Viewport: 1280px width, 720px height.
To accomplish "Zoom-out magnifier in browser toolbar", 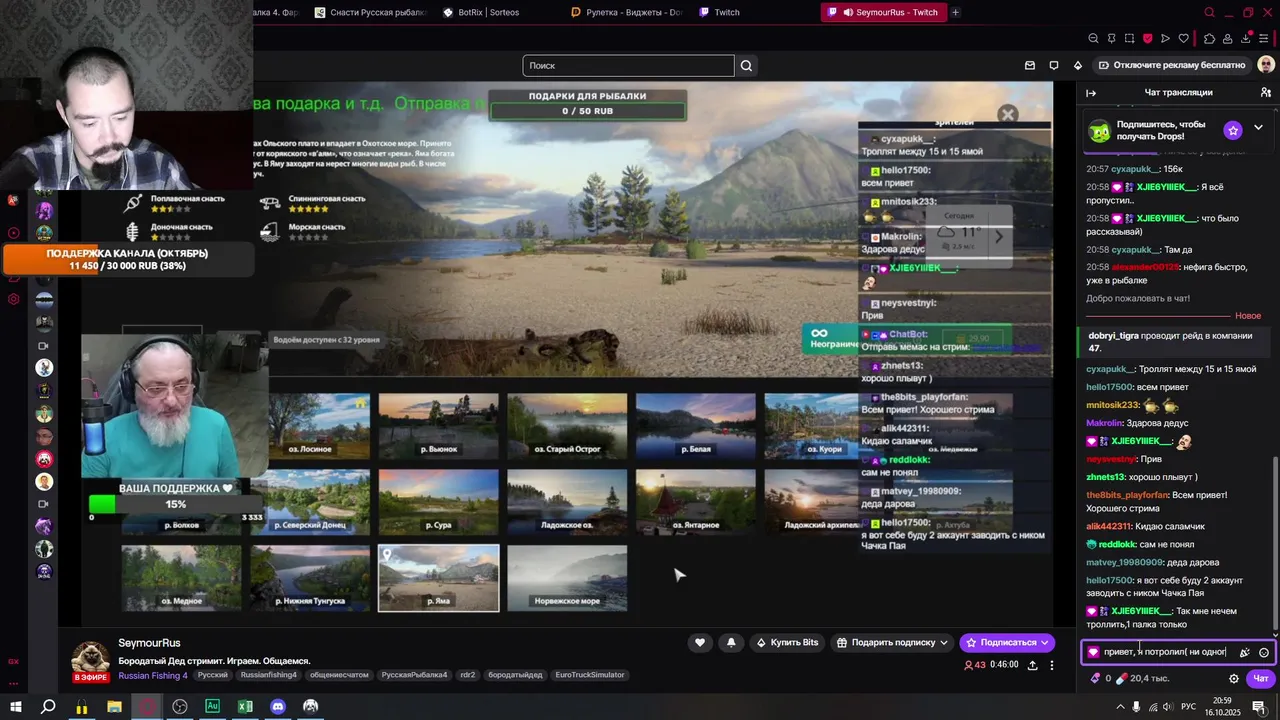I will click(1093, 39).
